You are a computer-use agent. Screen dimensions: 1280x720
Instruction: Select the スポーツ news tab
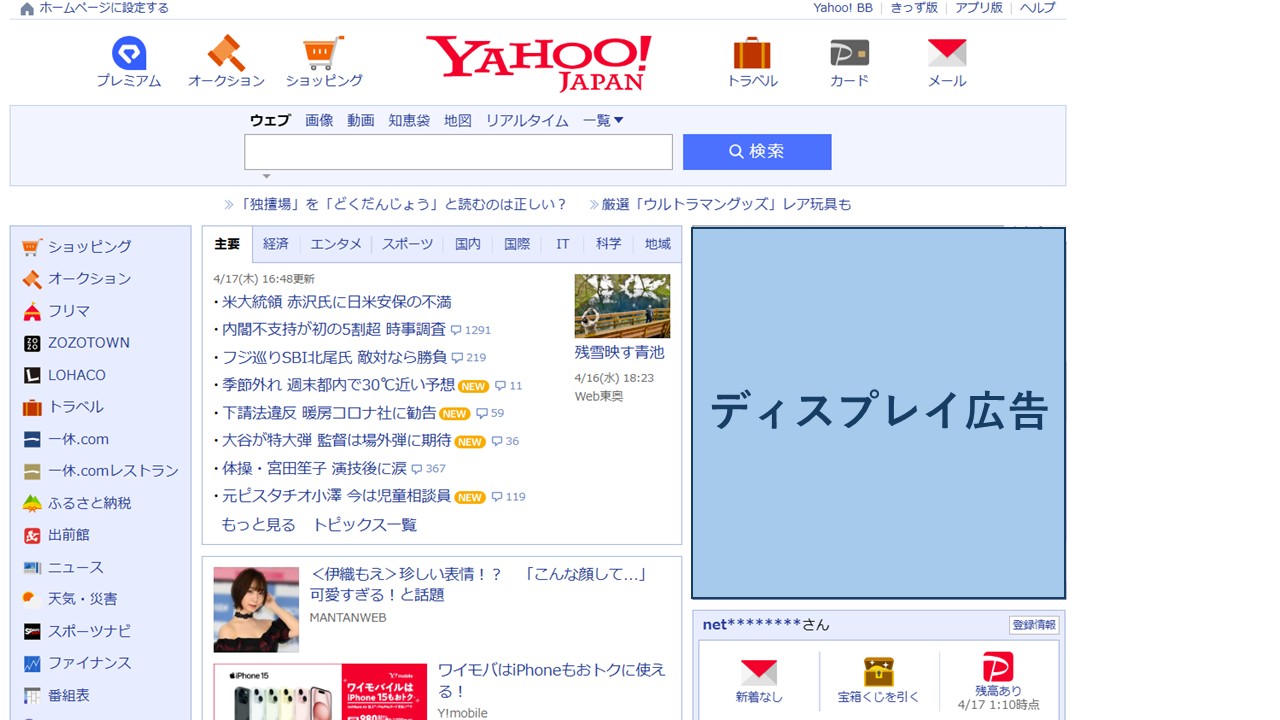[x=407, y=244]
